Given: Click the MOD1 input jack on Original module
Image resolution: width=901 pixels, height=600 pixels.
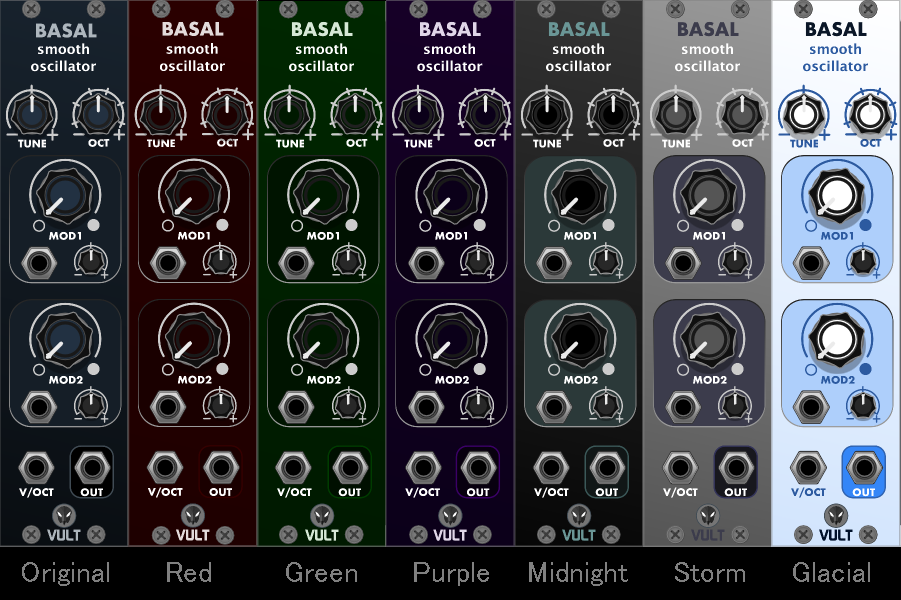Looking at the screenshot, I should pyautogui.click(x=39, y=263).
